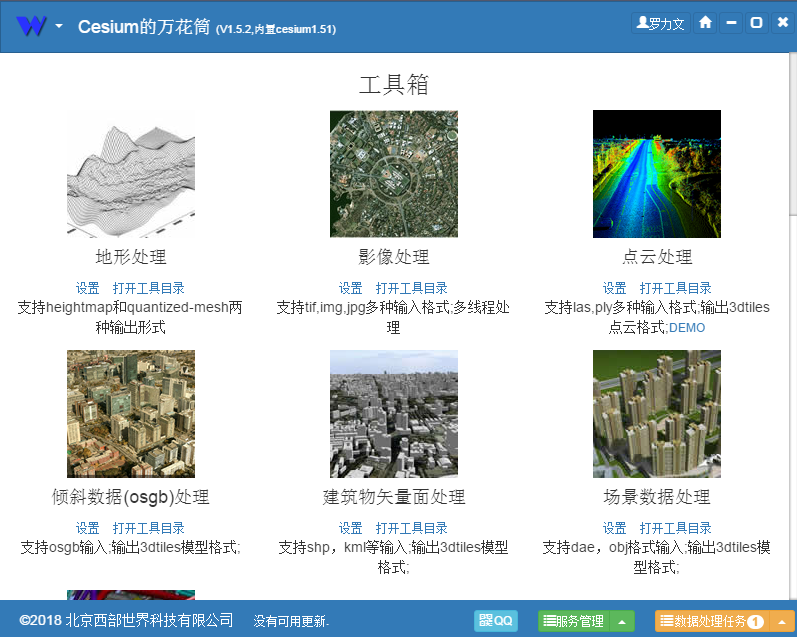The height and width of the screenshot is (637, 797).
Task: Open the 地形处理 terrain wireframe thumbnail
Action: click(x=131, y=174)
